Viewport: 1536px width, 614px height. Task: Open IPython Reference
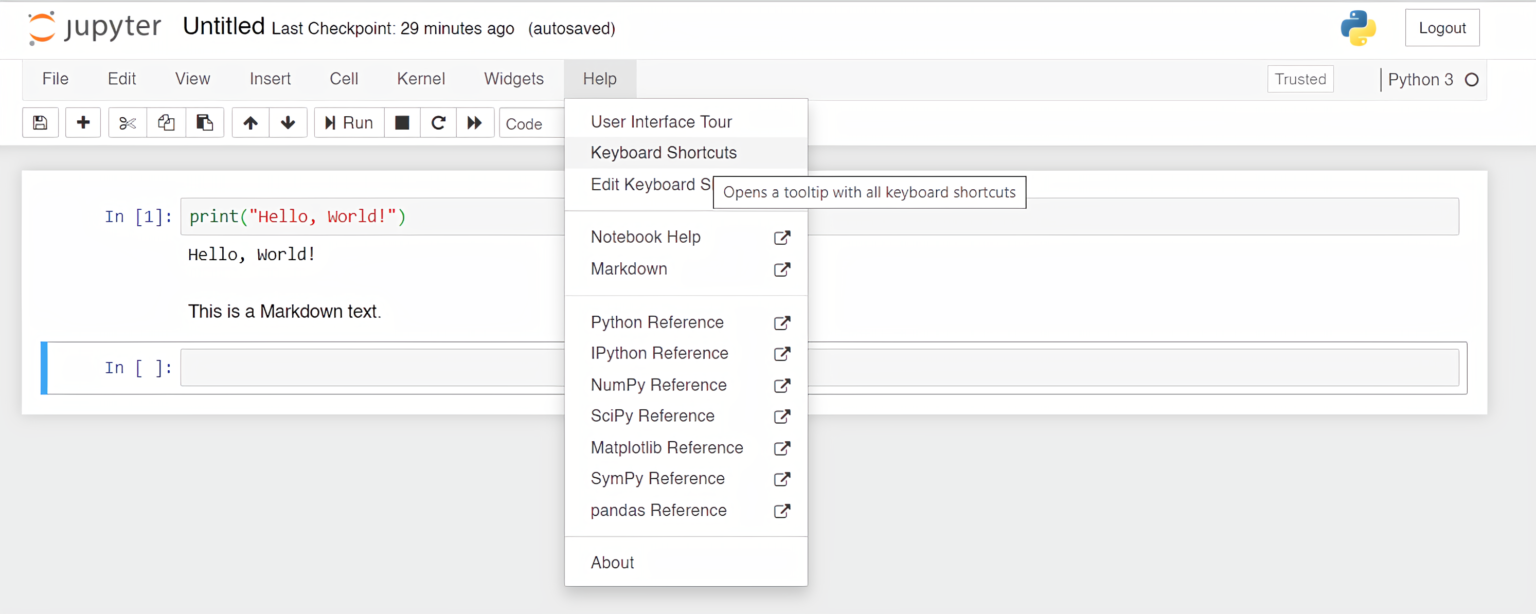click(686, 353)
